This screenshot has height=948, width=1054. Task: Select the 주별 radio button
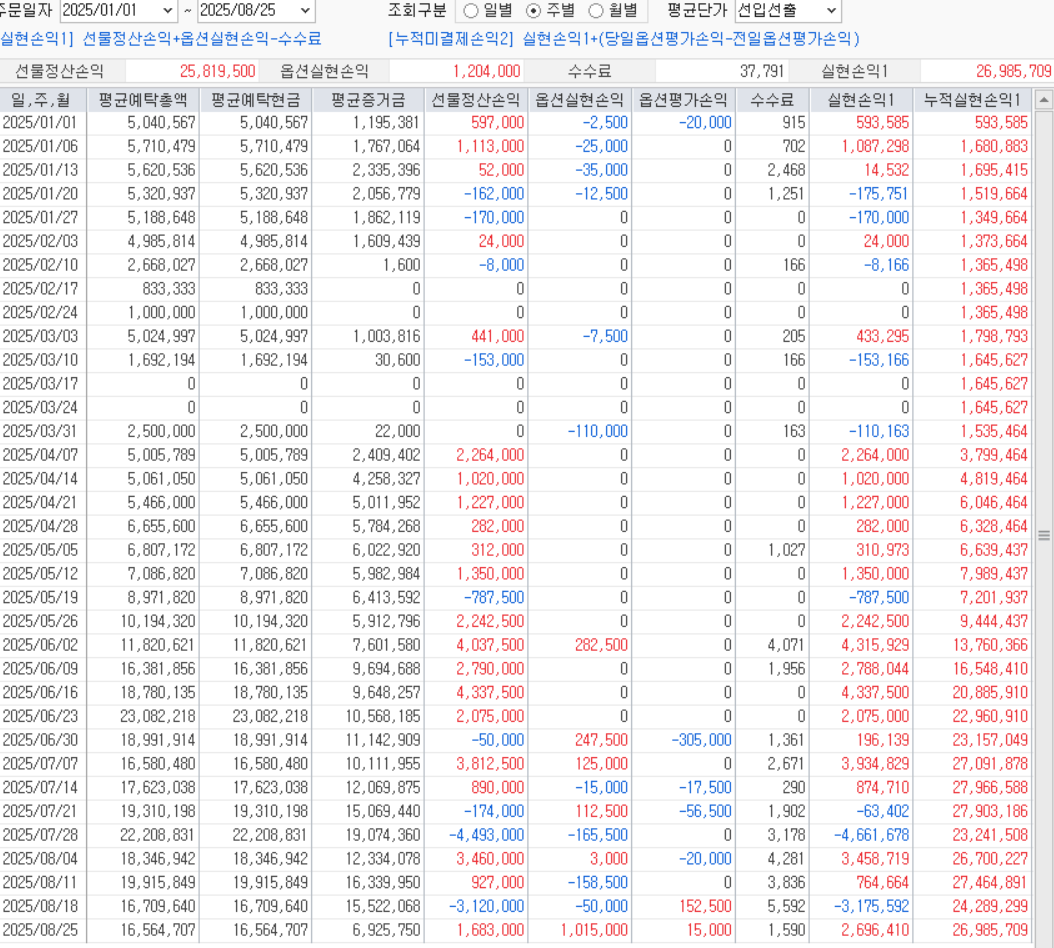(534, 11)
